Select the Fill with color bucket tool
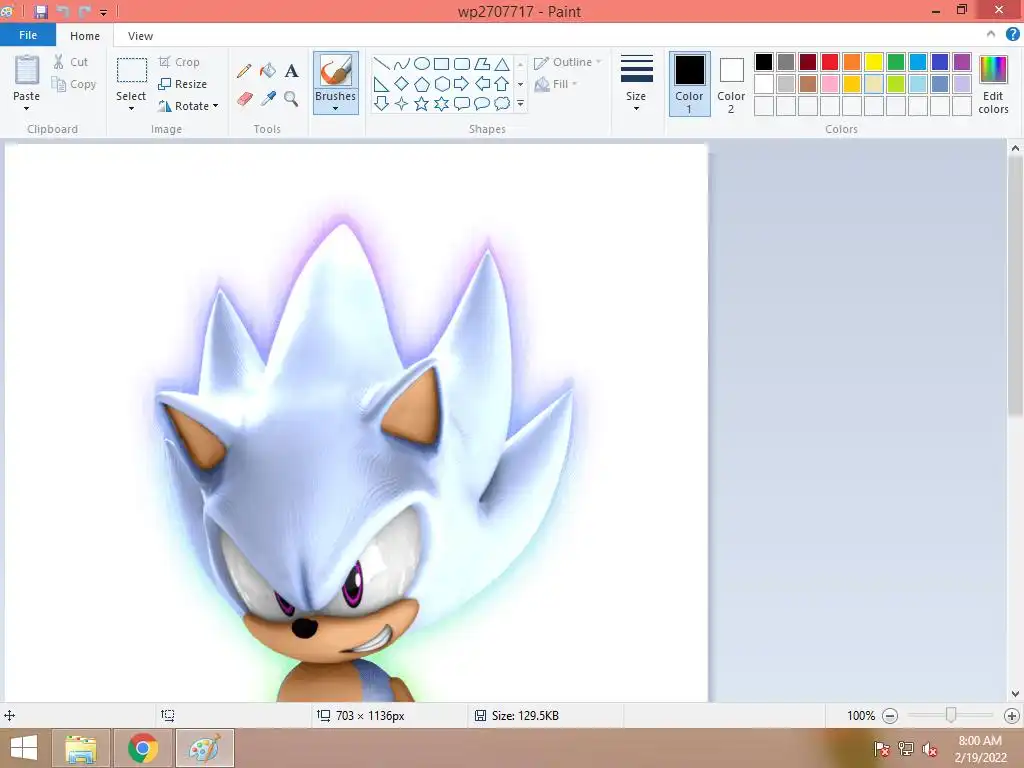 [268, 71]
